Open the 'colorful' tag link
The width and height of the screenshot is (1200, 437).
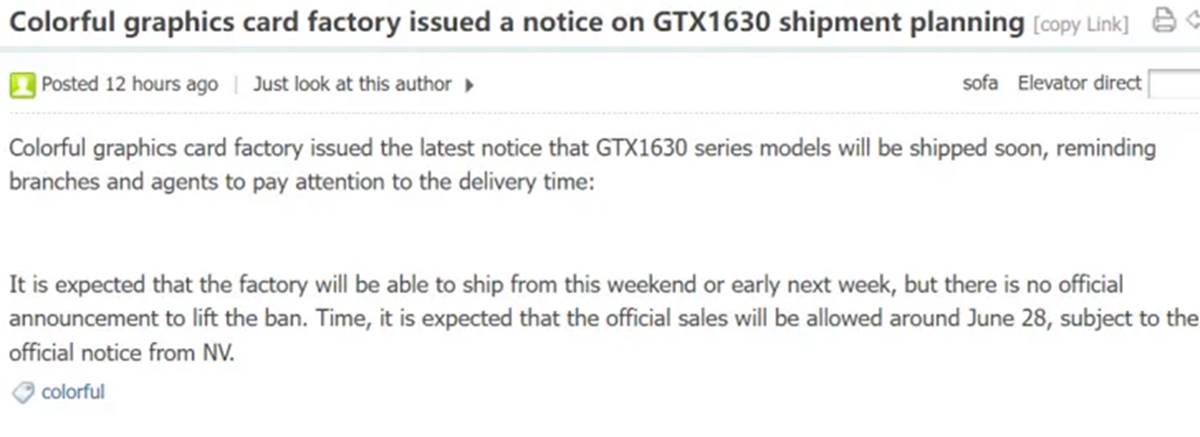point(73,392)
